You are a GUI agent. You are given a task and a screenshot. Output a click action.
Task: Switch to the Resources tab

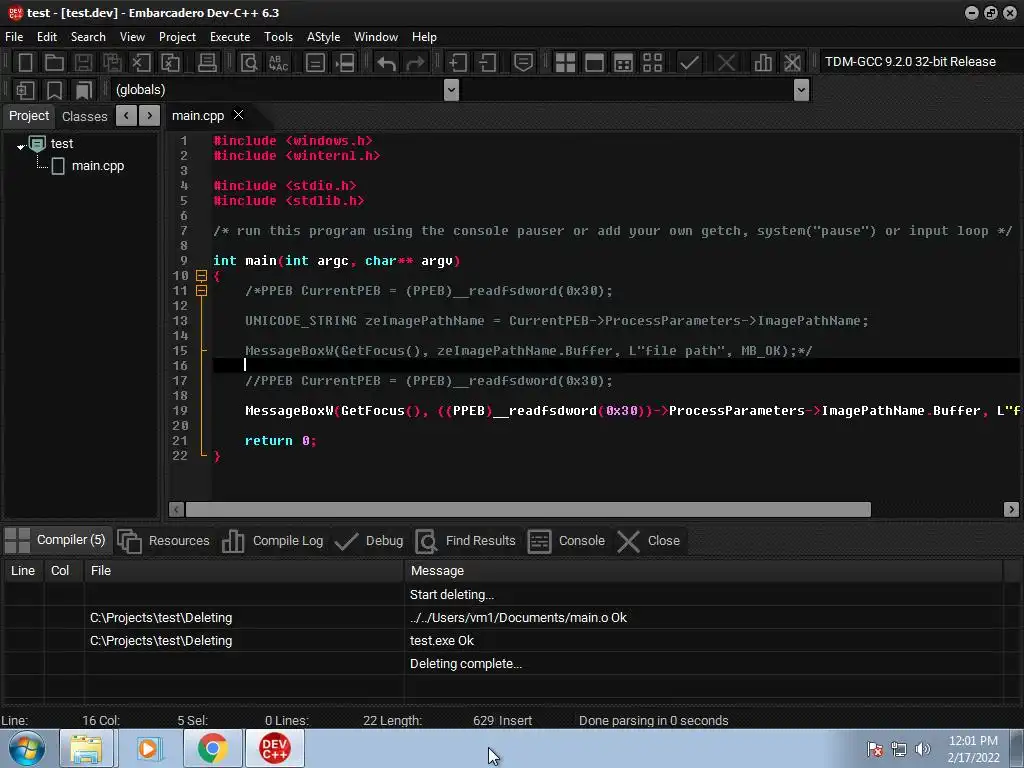coord(164,541)
